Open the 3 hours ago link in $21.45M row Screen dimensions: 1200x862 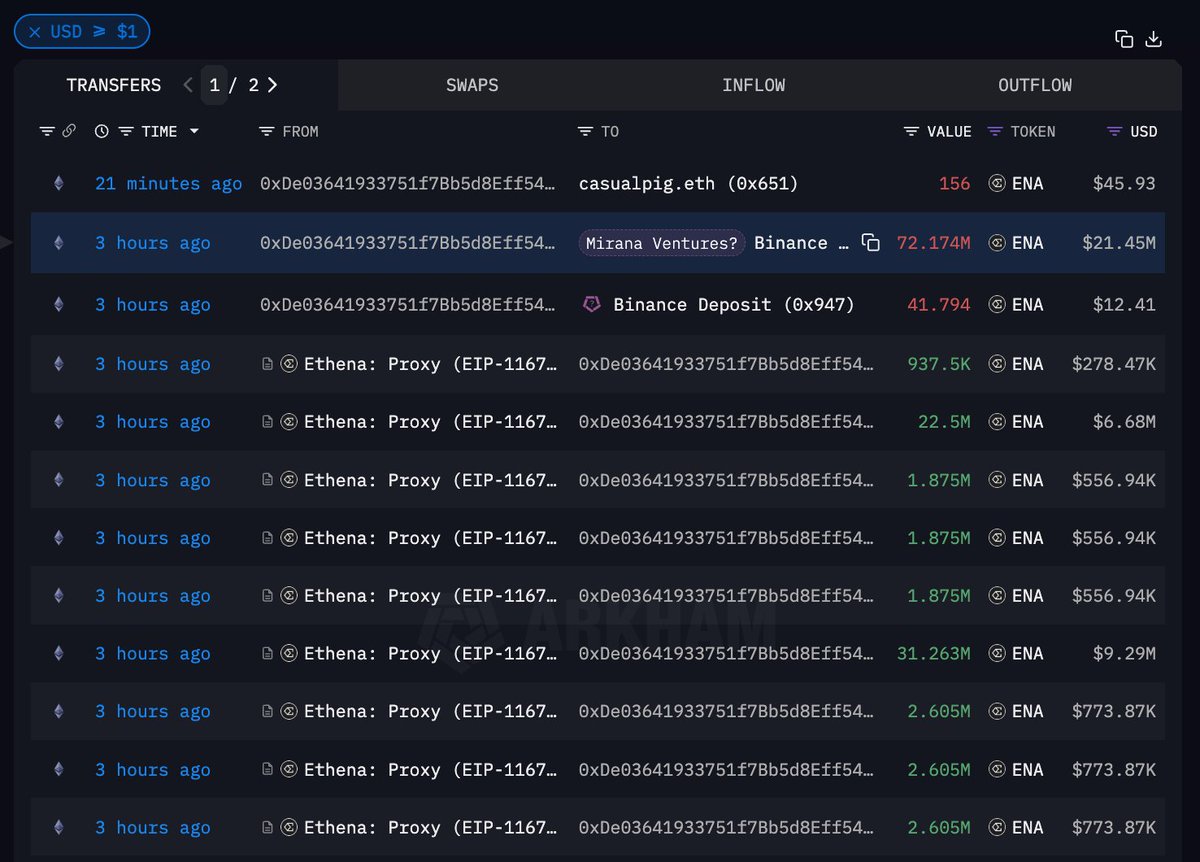click(x=153, y=243)
